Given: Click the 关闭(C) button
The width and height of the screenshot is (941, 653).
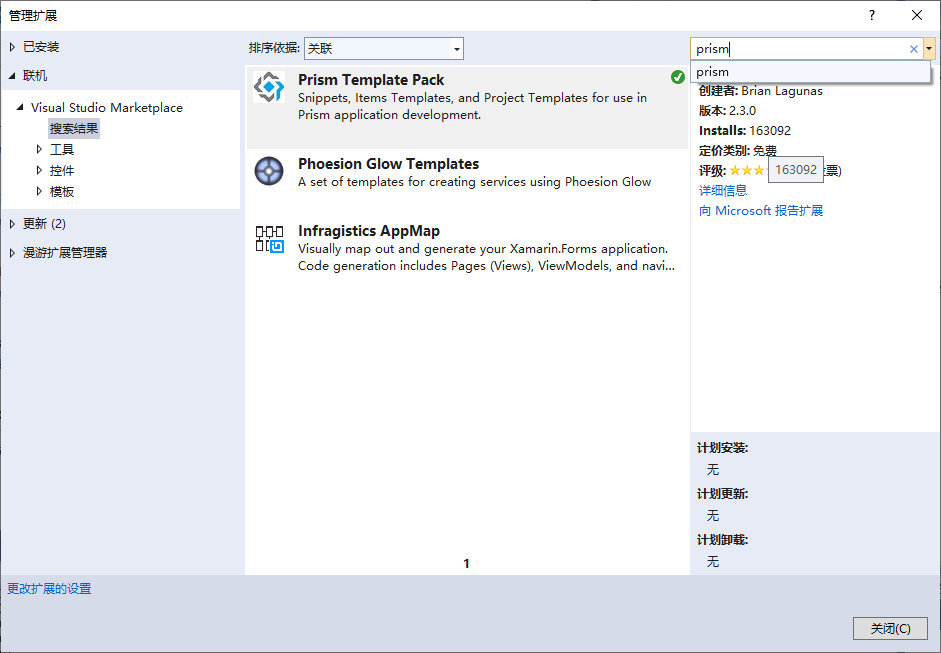Looking at the screenshot, I should click(x=891, y=628).
